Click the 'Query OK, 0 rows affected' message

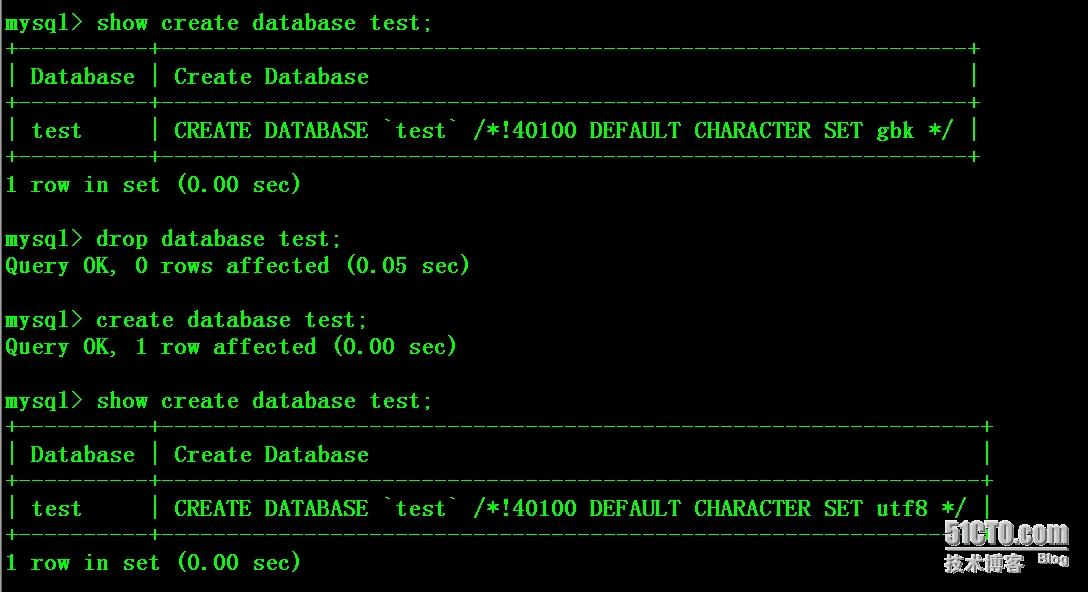(167, 266)
